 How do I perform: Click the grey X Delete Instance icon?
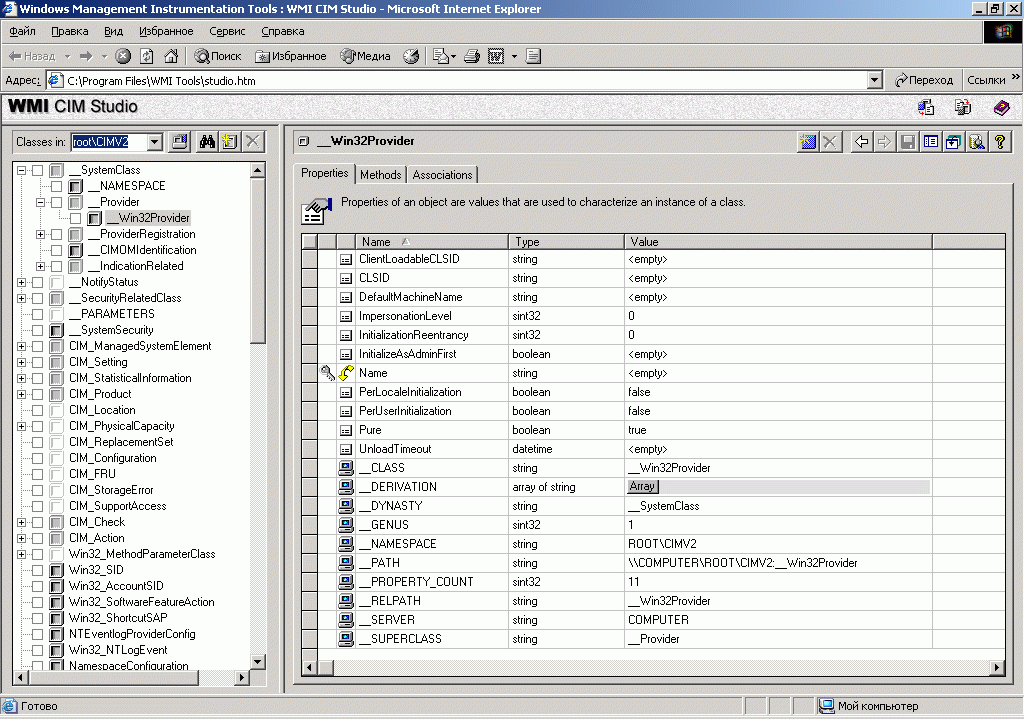830,142
